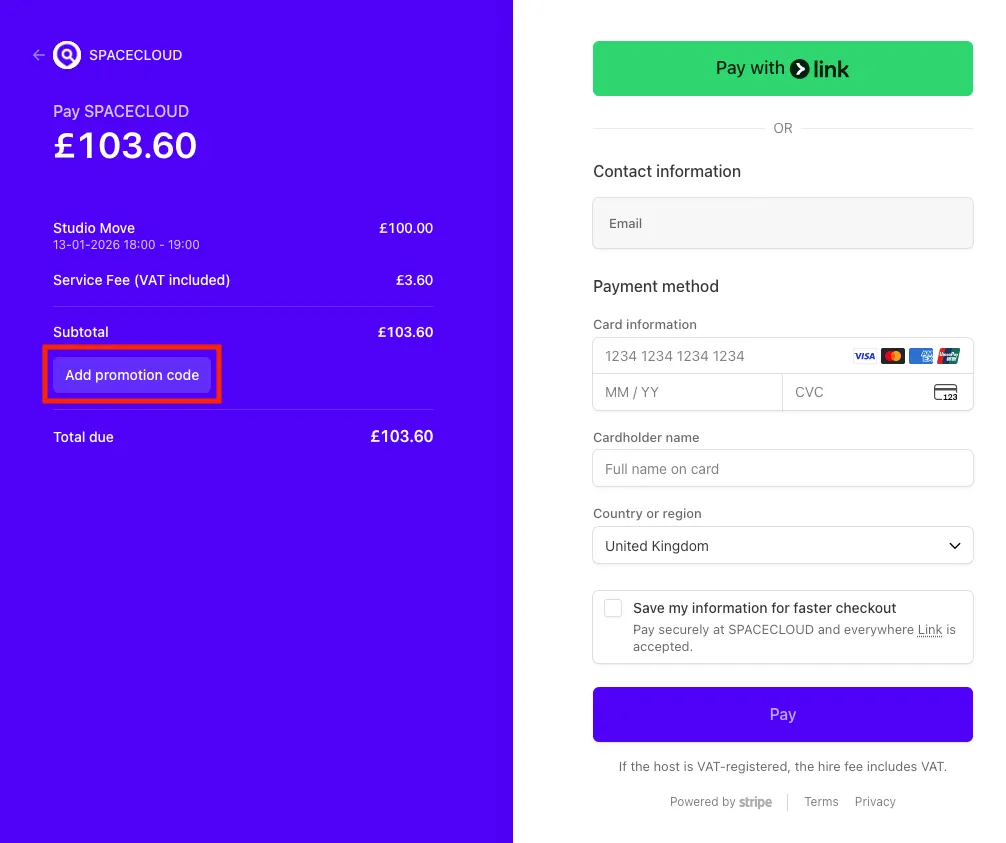
Task: Click the CVC card hint icon
Action: coord(945,392)
